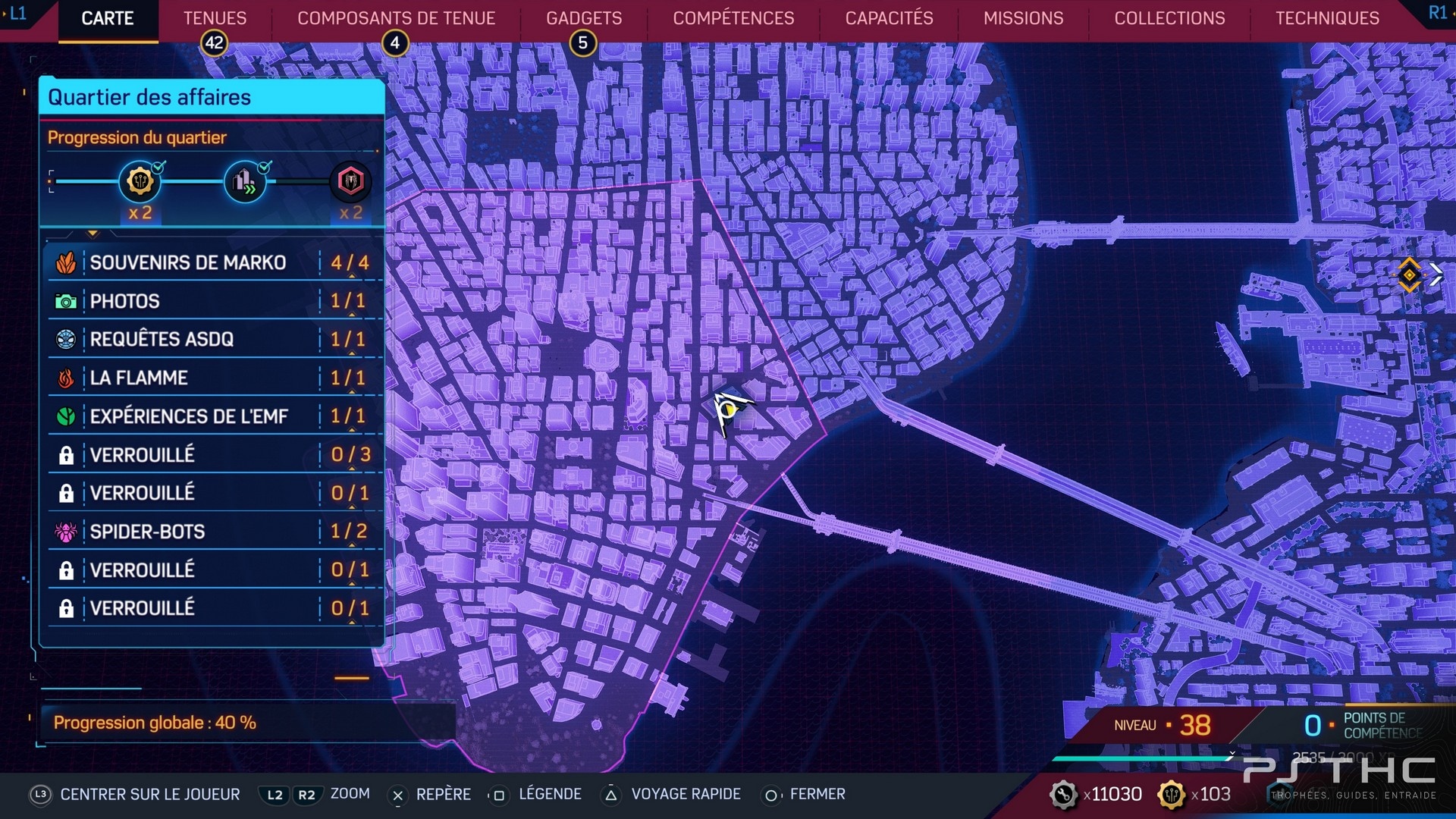Click the L2 zoom button icon
Viewport: 1456px width, 819px height.
(x=275, y=795)
